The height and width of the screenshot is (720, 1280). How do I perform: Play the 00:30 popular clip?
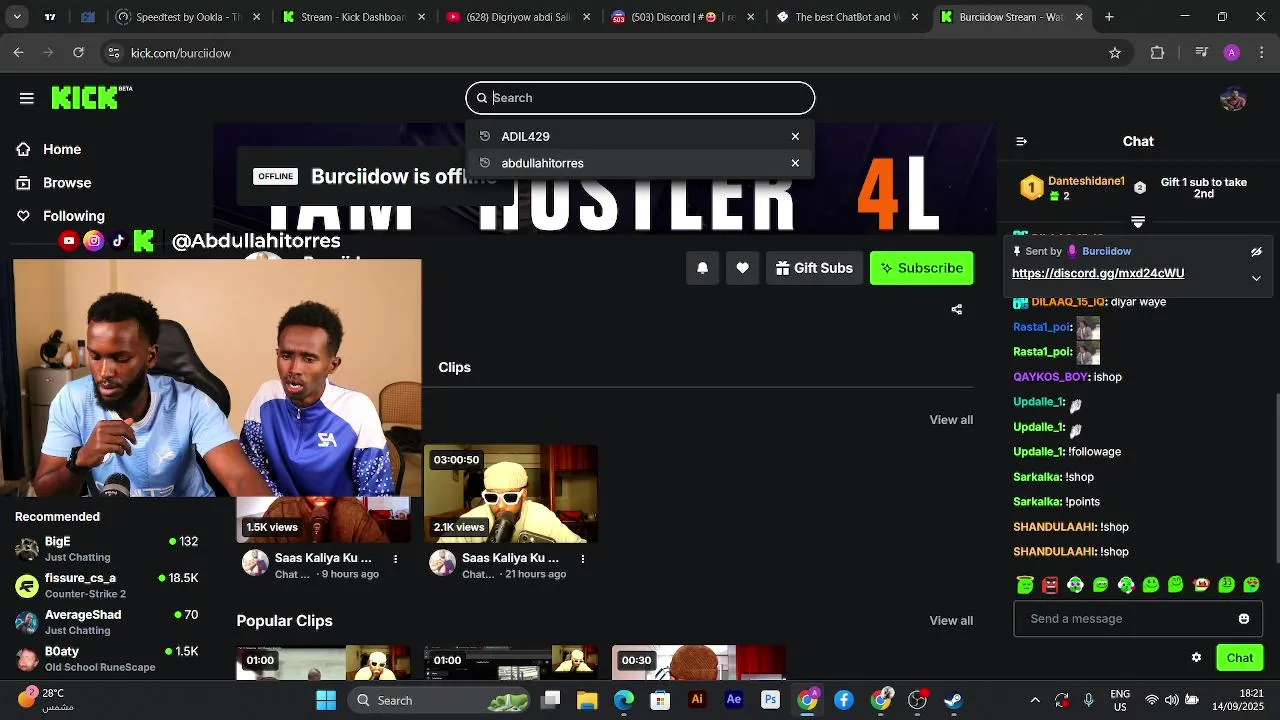pyautogui.click(x=699, y=662)
